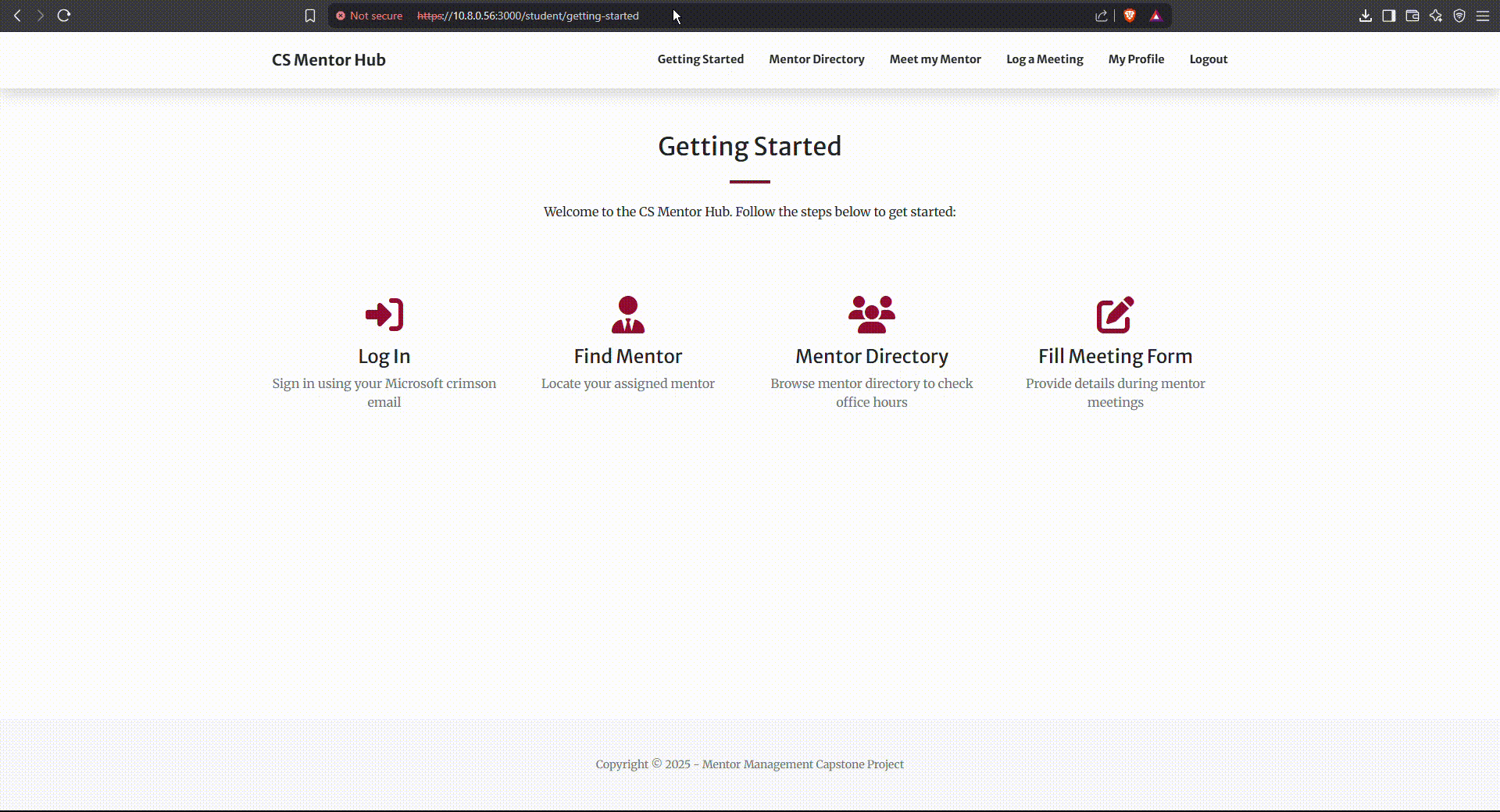The height and width of the screenshot is (812, 1500).
Task: Click the Log In arrow icon
Action: pos(384,315)
